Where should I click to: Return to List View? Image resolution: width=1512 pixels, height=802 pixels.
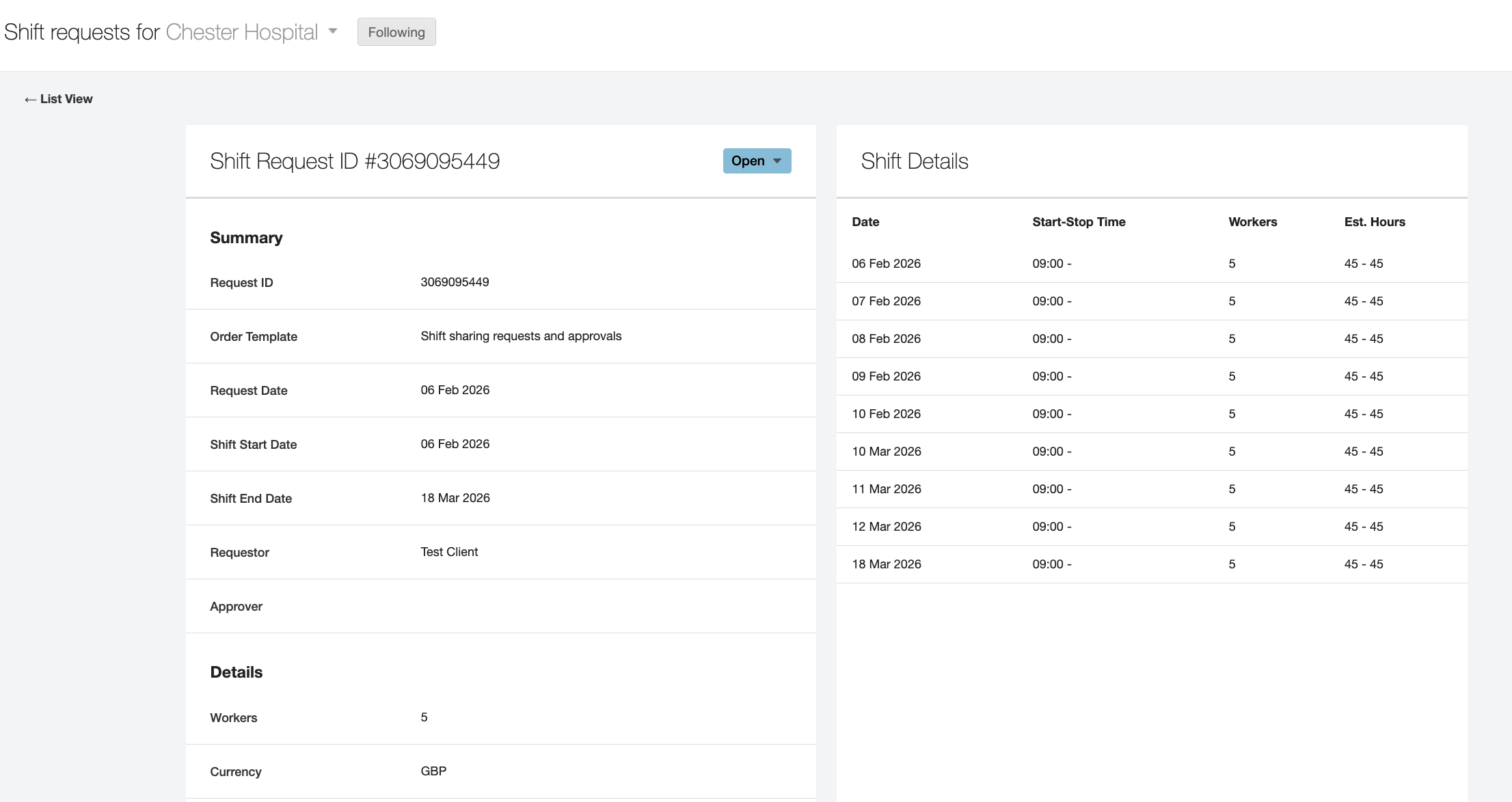click(x=66, y=99)
